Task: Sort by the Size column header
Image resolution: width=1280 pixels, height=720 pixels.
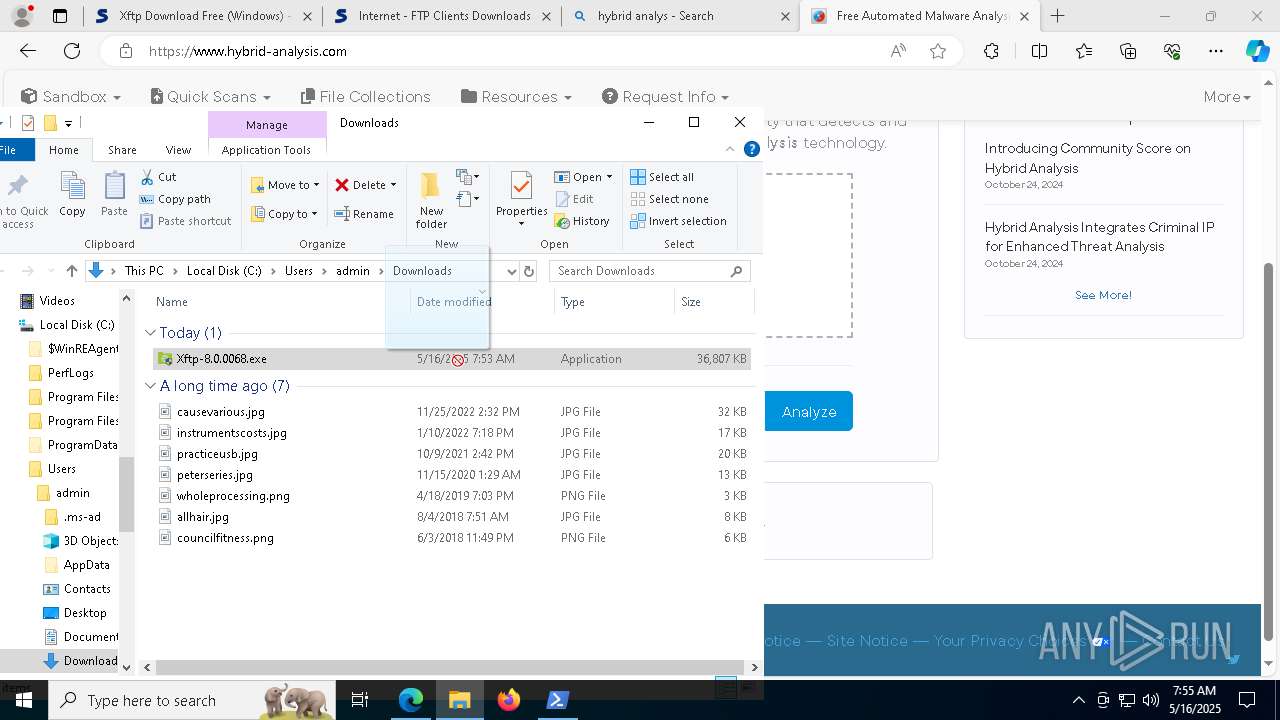Action: [x=715, y=301]
